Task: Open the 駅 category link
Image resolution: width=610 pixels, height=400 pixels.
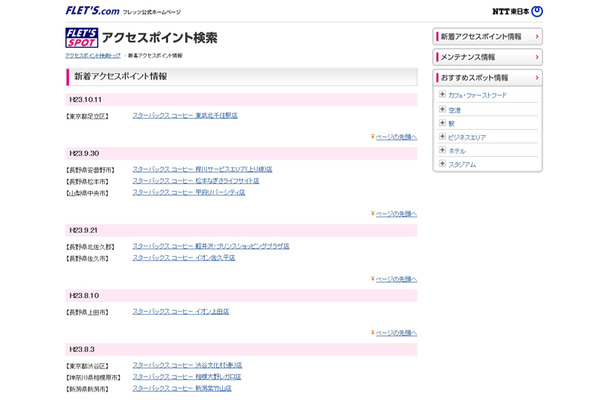Action: 451,124
